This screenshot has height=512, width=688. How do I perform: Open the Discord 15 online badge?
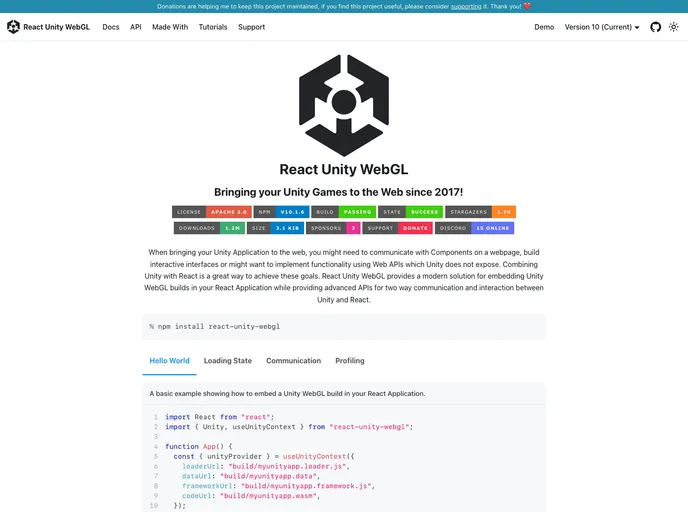point(474,228)
